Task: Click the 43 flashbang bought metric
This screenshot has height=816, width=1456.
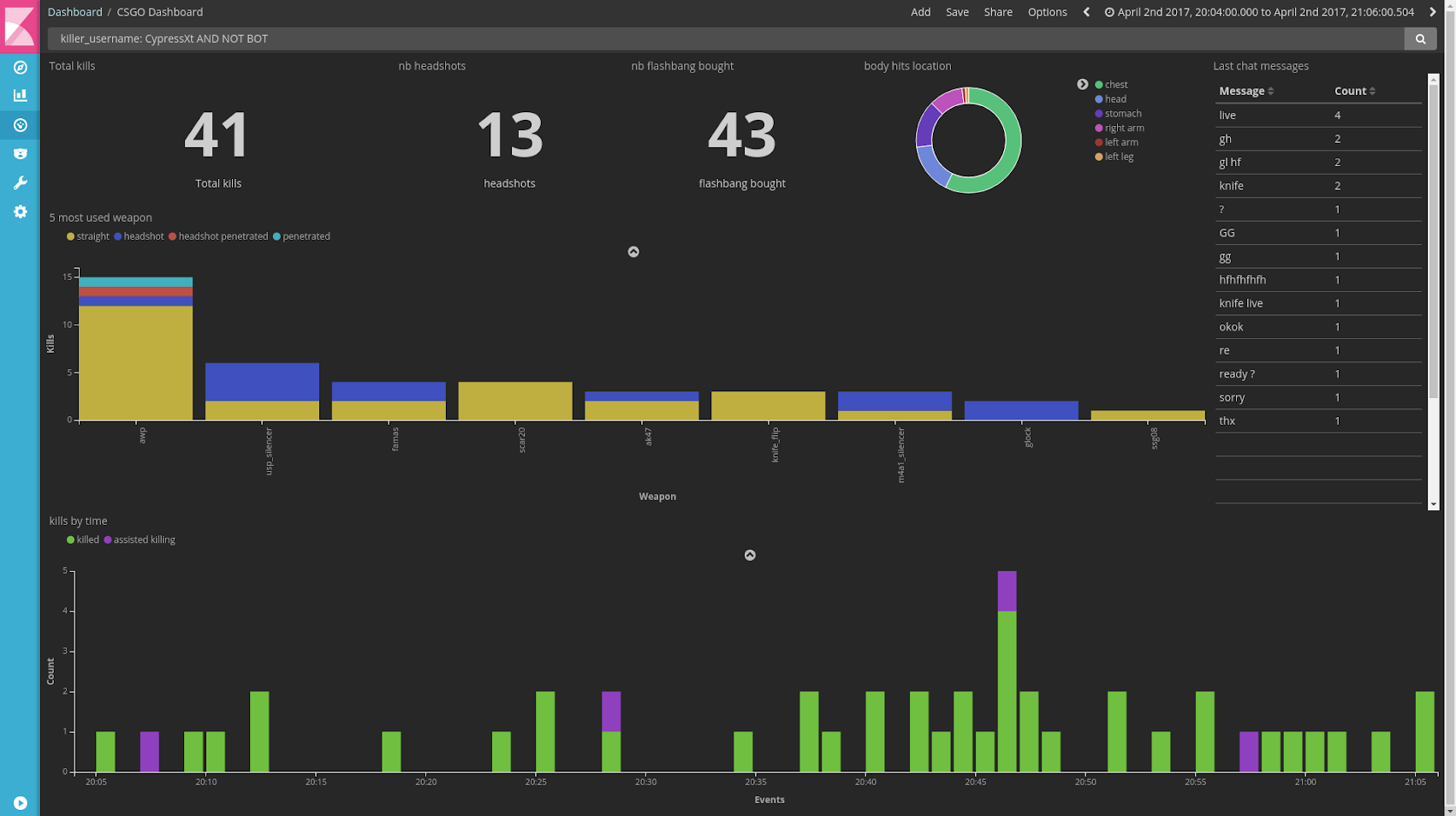Action: [742, 135]
